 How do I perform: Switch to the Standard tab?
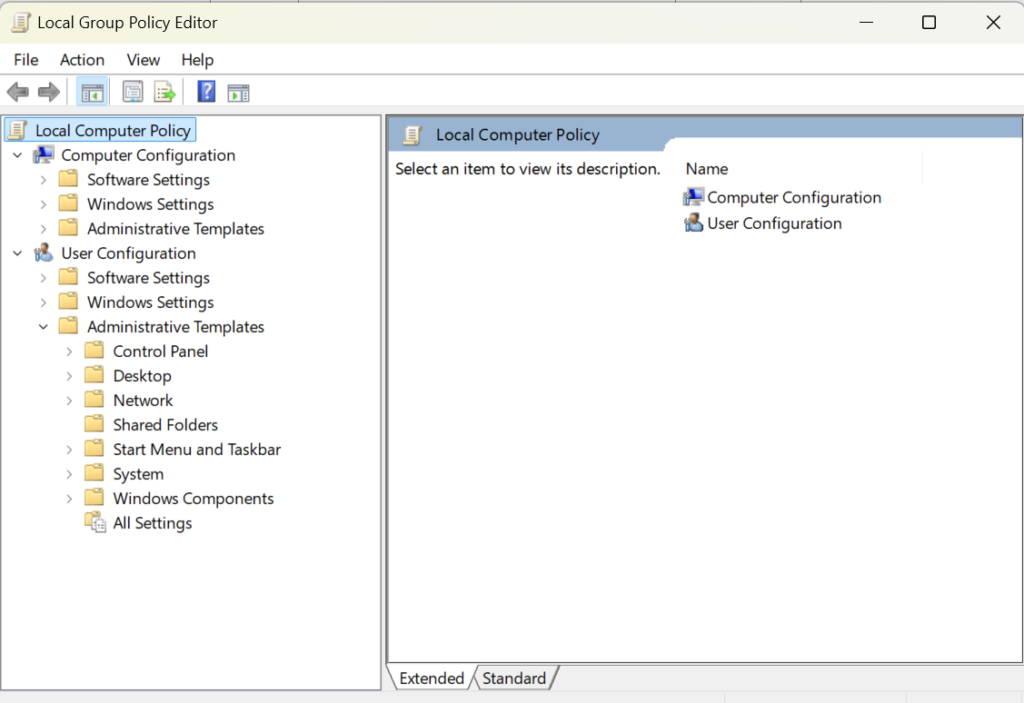514,678
